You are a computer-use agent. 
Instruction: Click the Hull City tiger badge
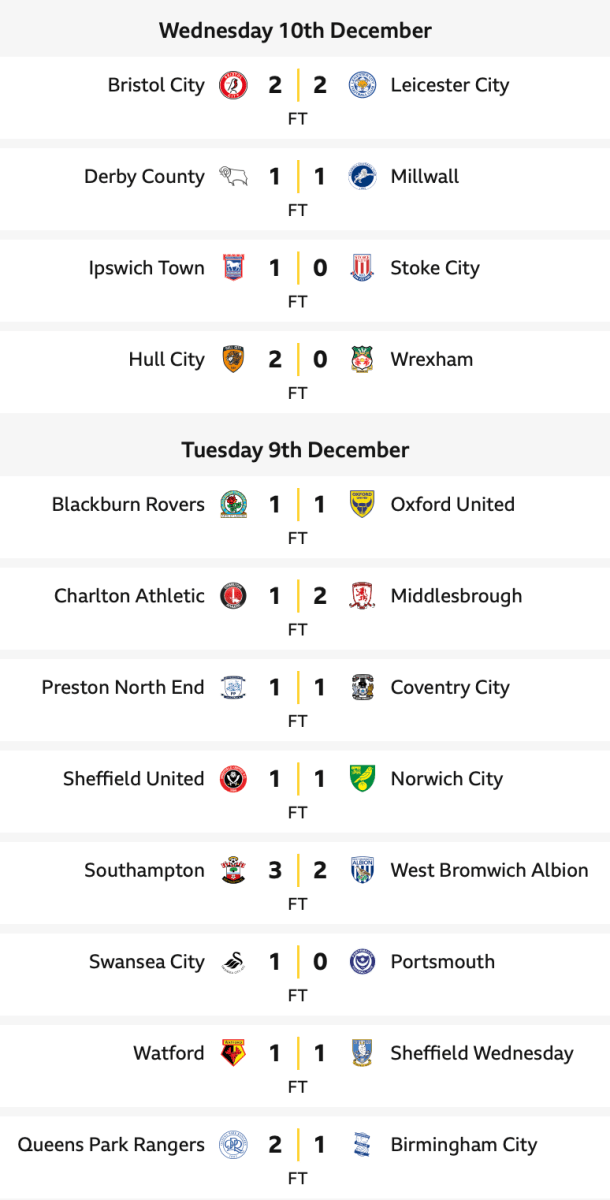pos(233,360)
